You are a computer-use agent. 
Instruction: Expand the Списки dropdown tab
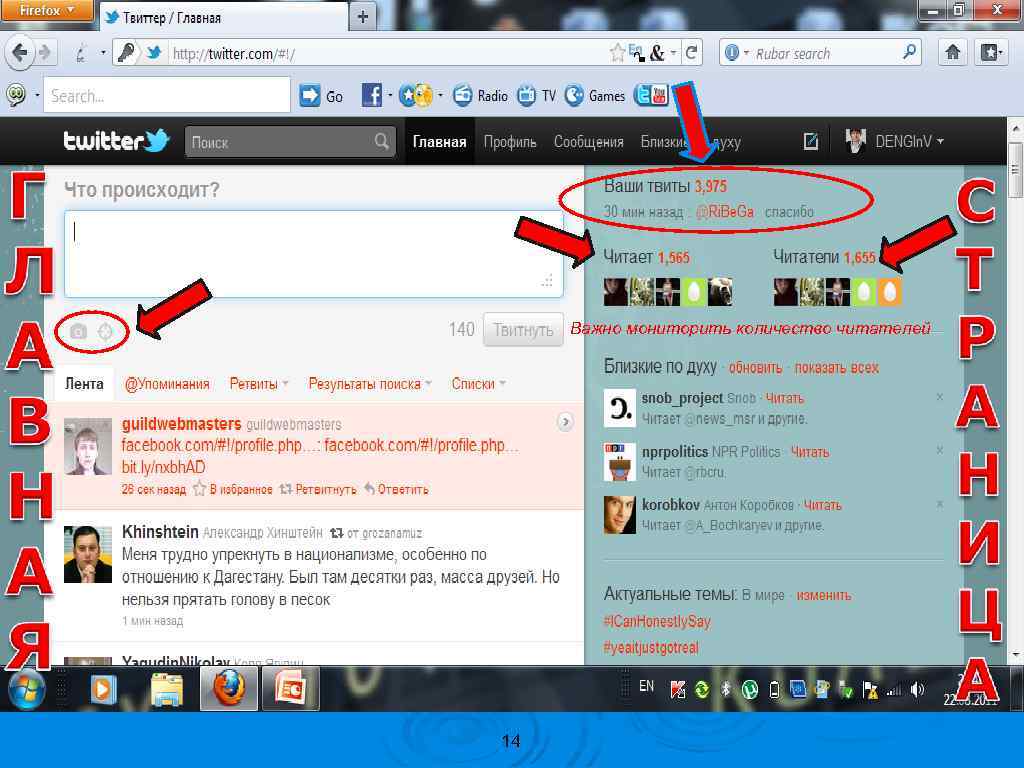pyautogui.click(x=479, y=384)
